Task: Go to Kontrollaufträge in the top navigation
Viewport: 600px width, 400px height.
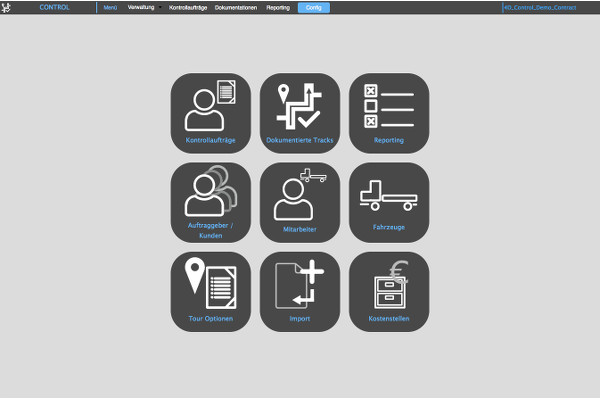Action: click(x=188, y=8)
